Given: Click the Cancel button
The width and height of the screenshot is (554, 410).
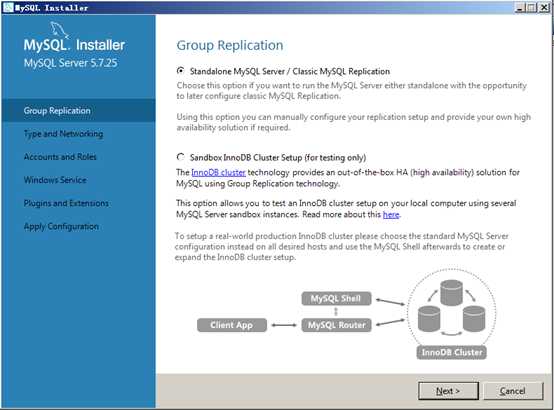Looking at the screenshot, I should [513, 391].
